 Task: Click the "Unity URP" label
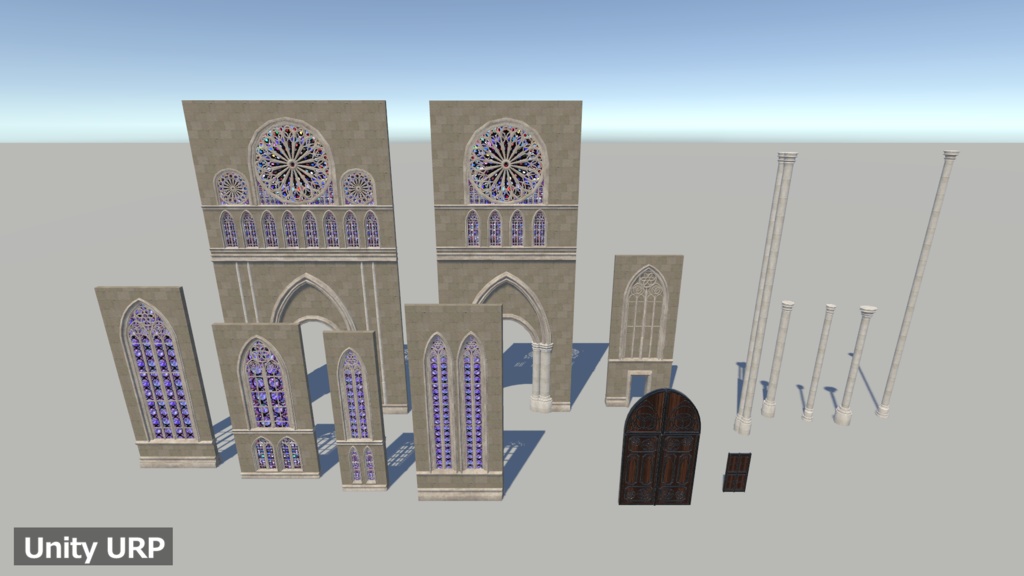point(93,547)
